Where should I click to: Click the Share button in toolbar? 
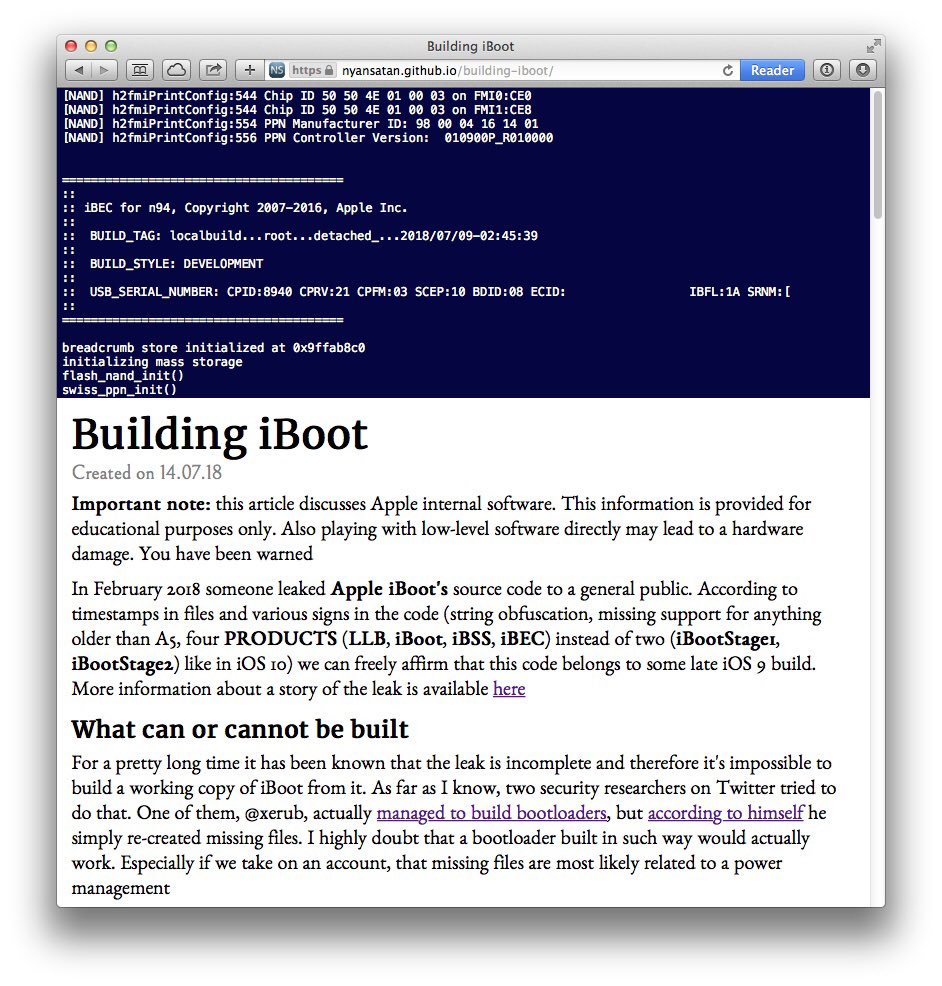pos(213,70)
